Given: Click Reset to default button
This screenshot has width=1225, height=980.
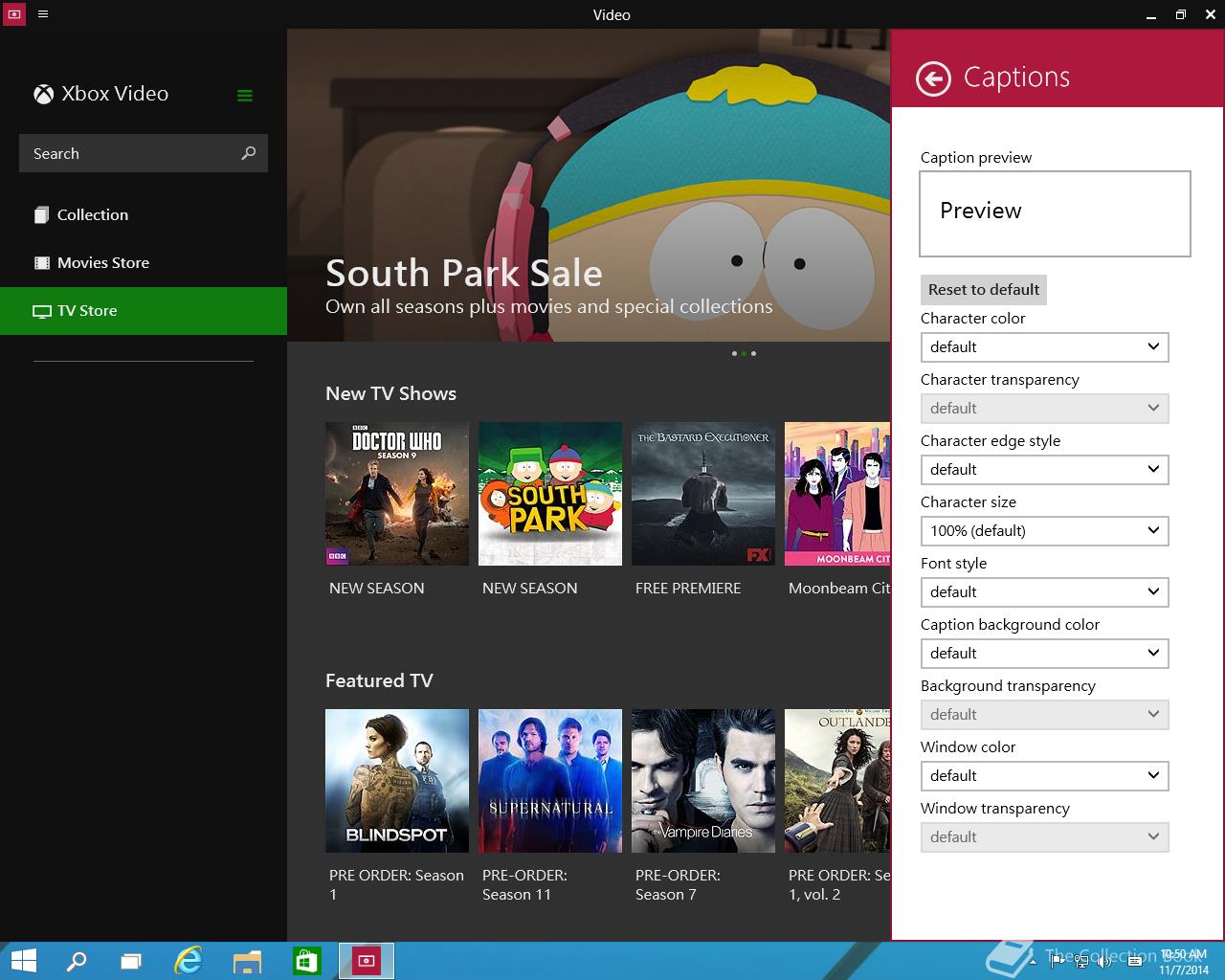Looking at the screenshot, I should tap(984, 289).
